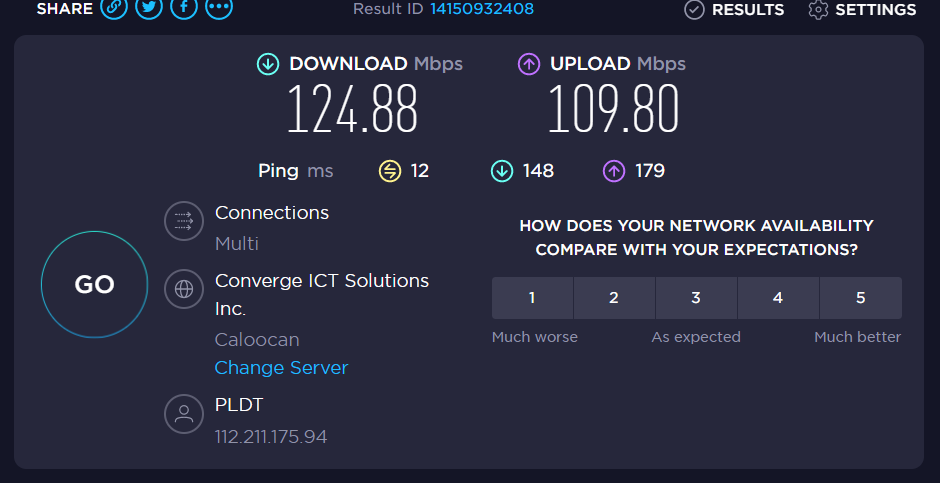Click the Connections multi-arrow icon
The width and height of the screenshot is (940, 483).
(183, 220)
